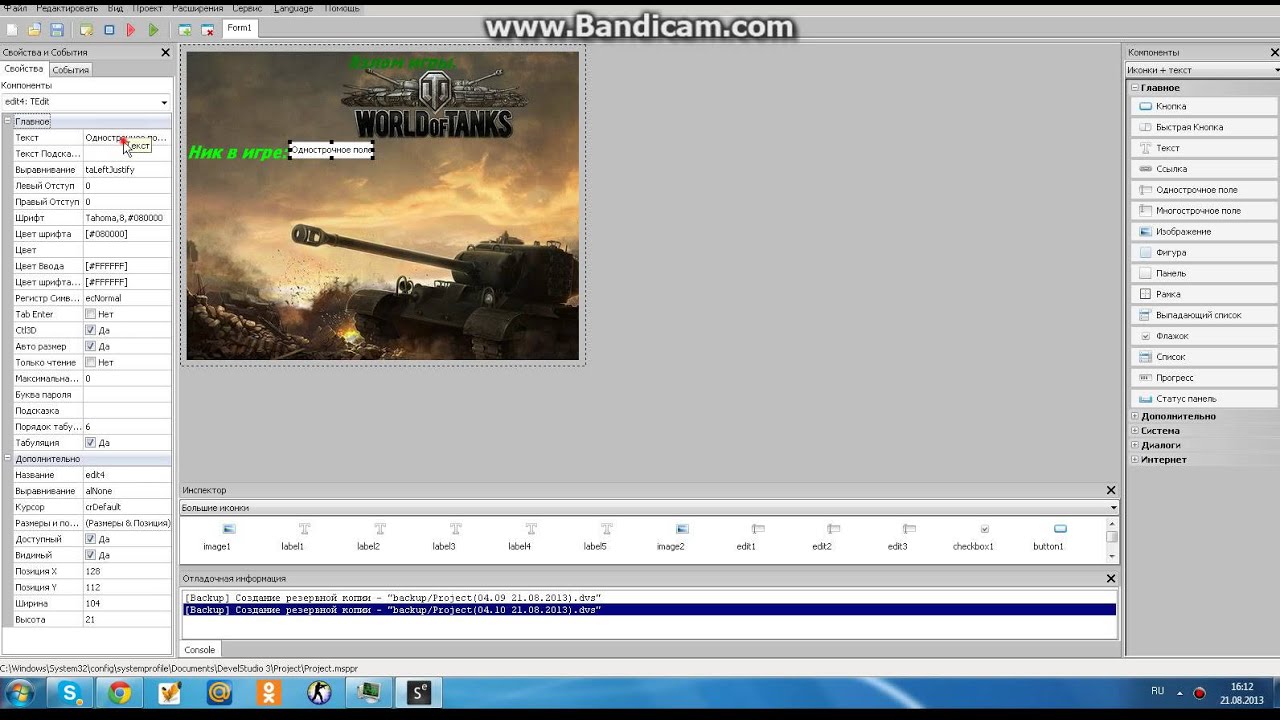This screenshot has width=1280, height=720.
Task: Pick the Флажок component
Action: 1205,336
